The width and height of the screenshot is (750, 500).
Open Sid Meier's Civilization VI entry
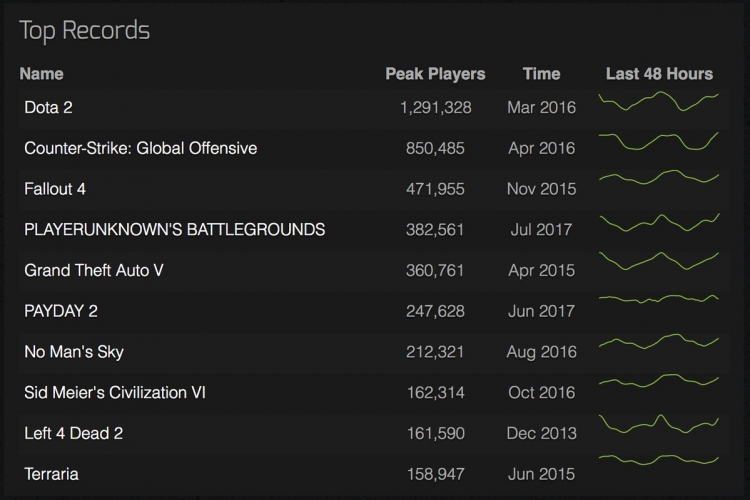pyautogui.click(x=115, y=392)
